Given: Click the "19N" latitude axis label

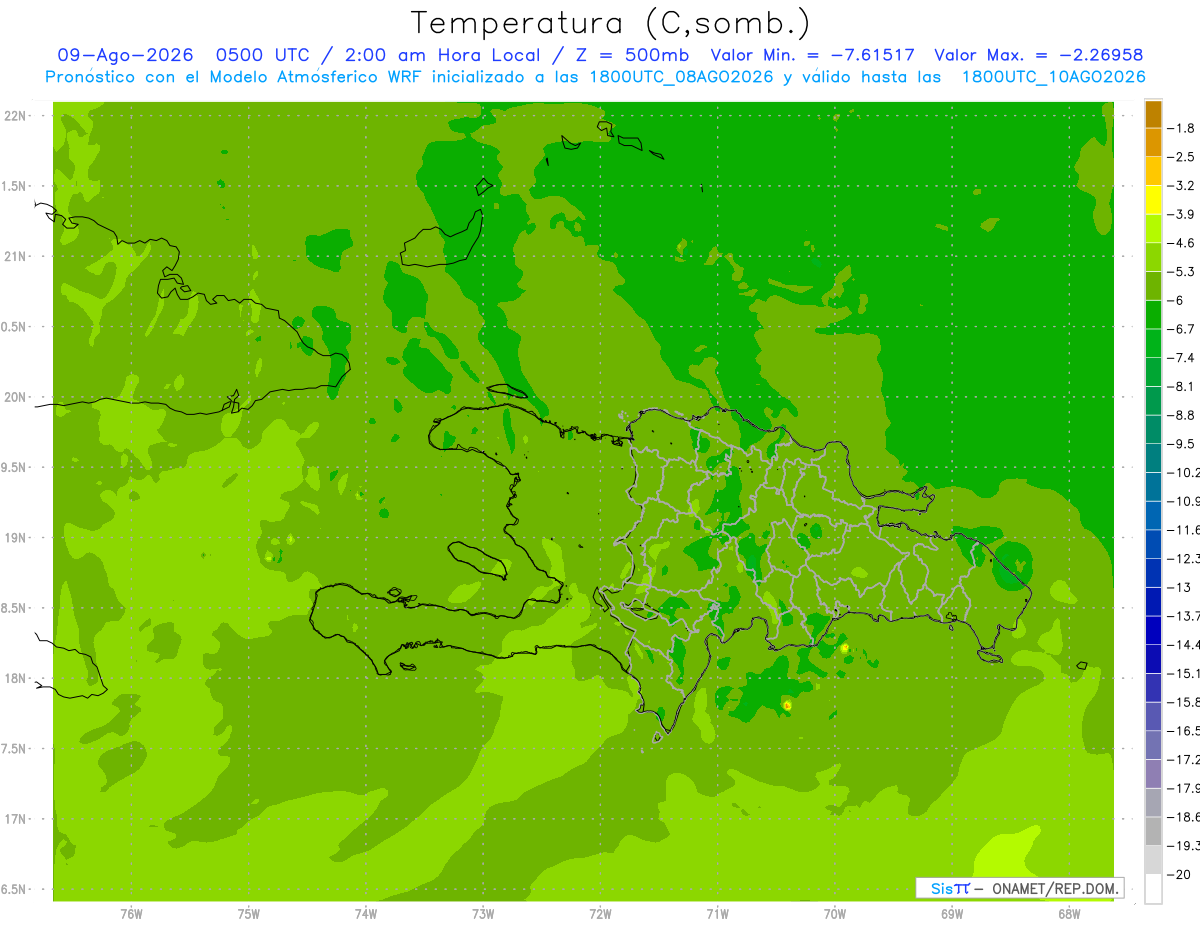Looking at the screenshot, I should (x=15, y=538).
